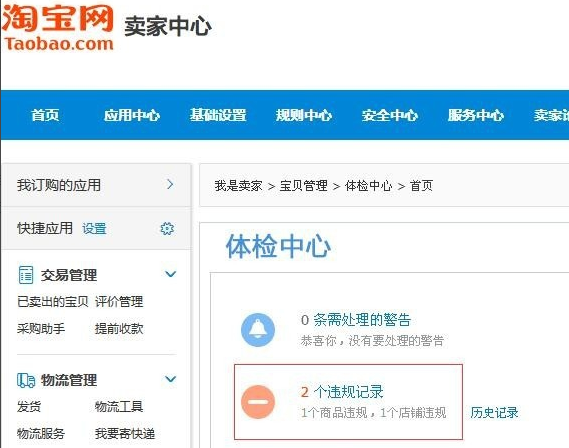
Task: Click 历史记录 link
Action: 494,412
